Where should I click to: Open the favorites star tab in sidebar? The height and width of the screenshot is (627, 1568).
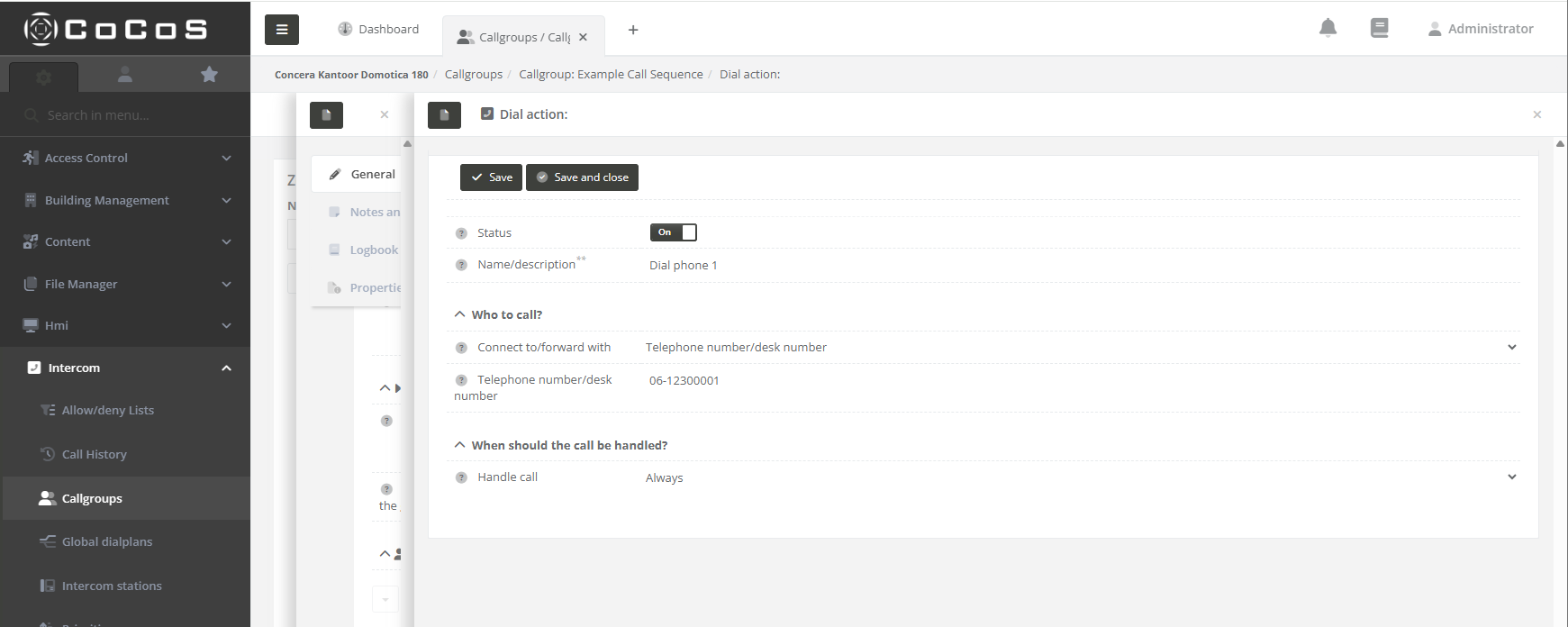coord(209,75)
